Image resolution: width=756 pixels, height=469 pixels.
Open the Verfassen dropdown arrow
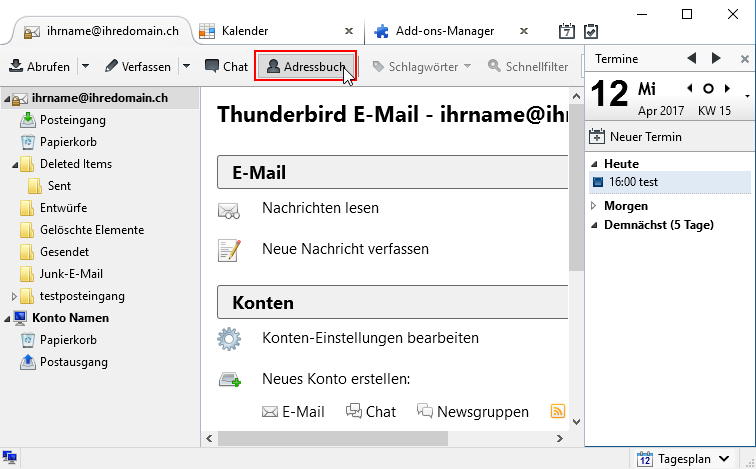coord(187,67)
